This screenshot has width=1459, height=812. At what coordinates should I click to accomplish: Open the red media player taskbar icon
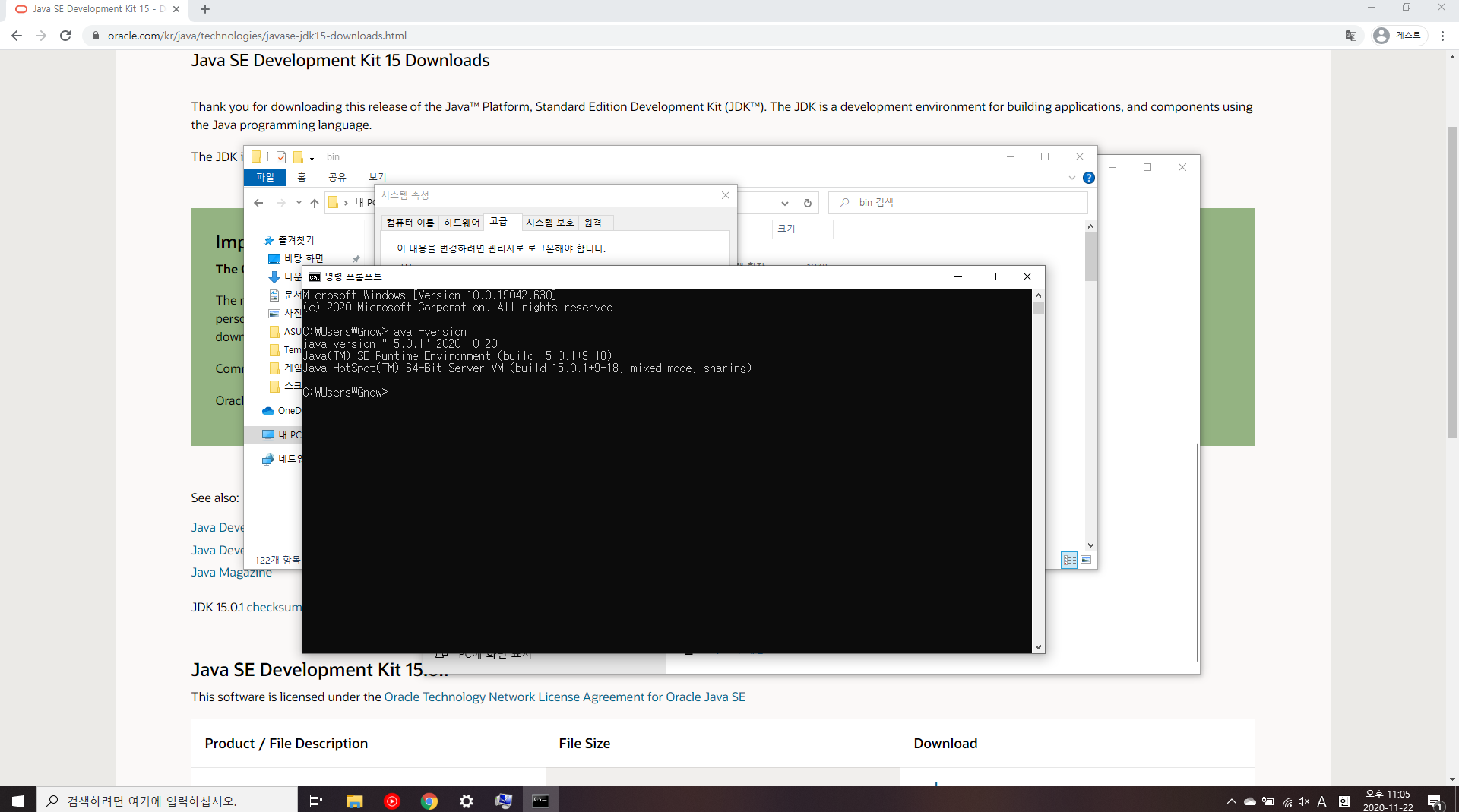(x=391, y=801)
